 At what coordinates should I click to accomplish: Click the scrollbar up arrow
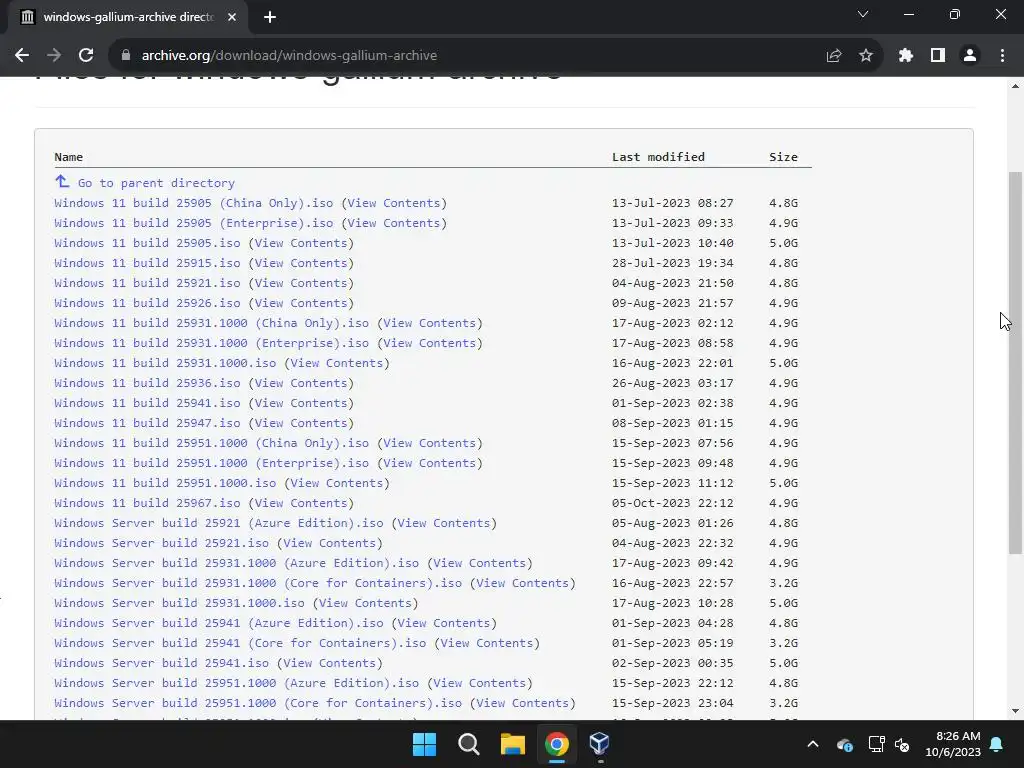coord(1015,86)
